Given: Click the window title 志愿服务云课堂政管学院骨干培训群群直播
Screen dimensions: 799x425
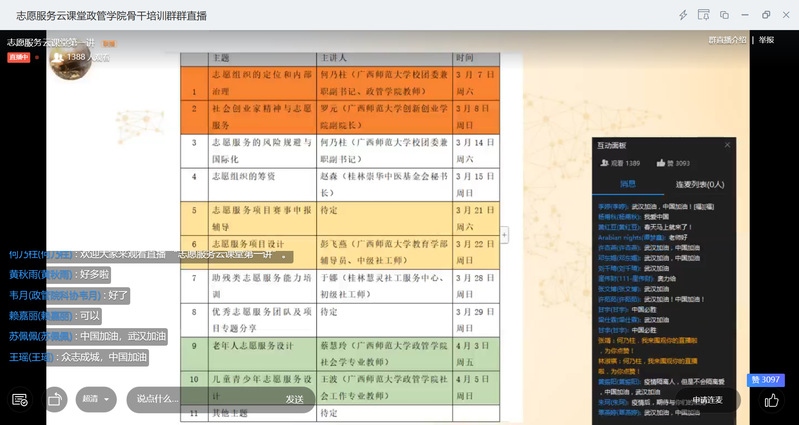Looking at the screenshot, I should [112, 15].
